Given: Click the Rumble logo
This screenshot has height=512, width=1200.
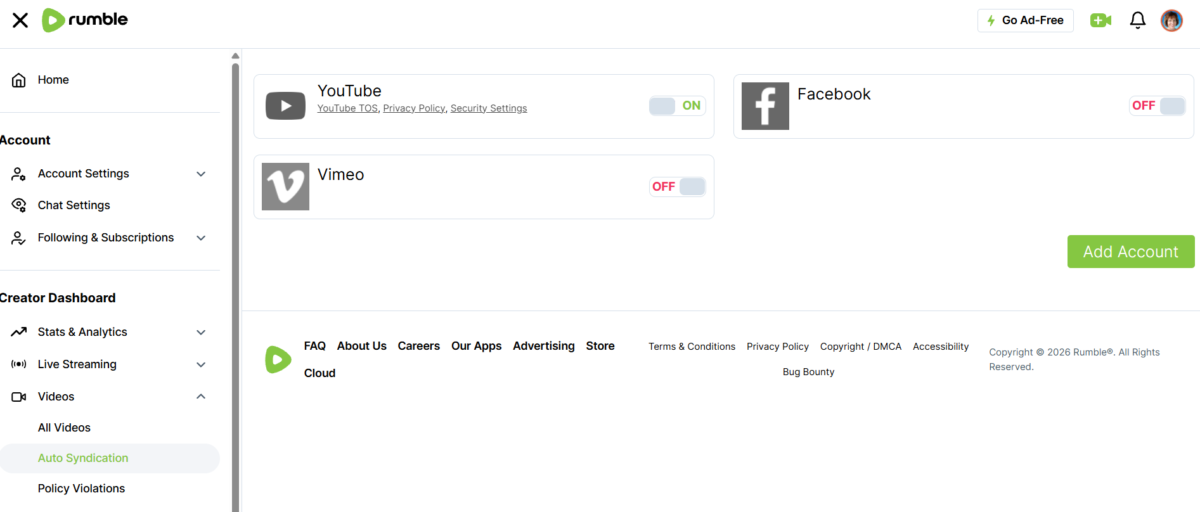Looking at the screenshot, I should coord(85,20).
